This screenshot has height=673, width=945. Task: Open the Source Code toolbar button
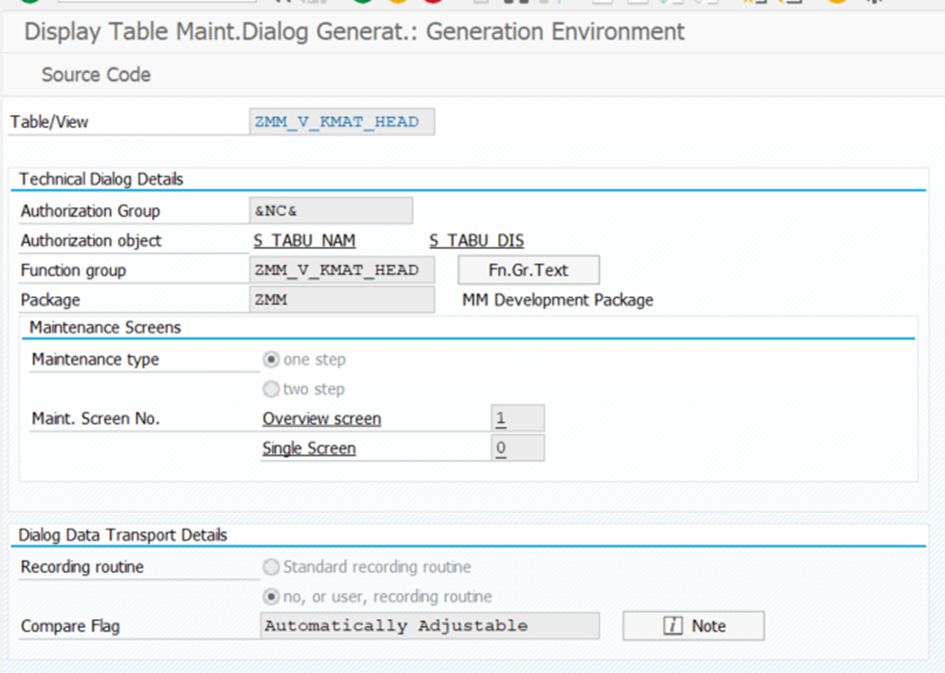[96, 75]
